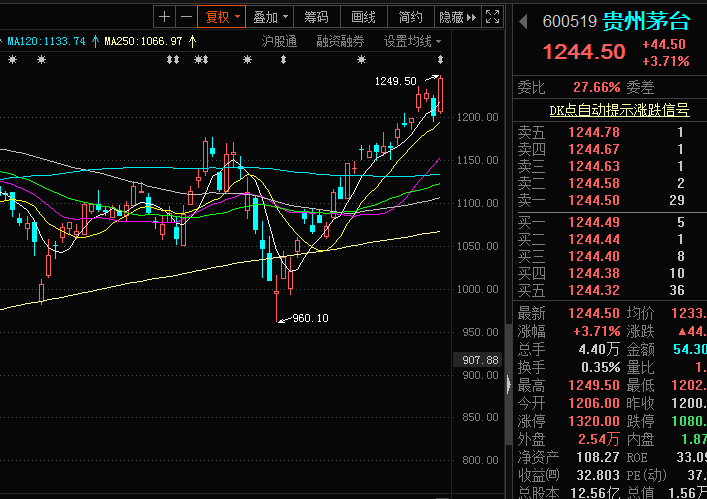Click 卖四 price 1244.67
Screen dimensions: 707x499
point(594,149)
